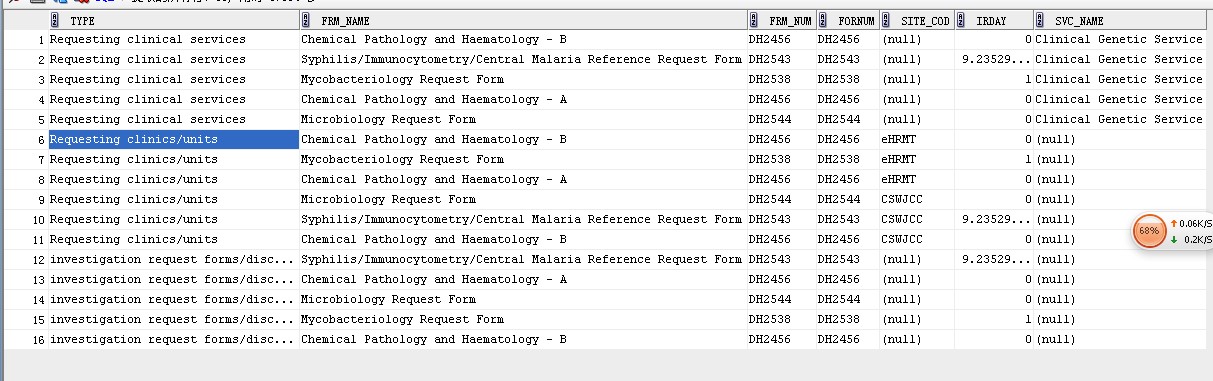Click 'Clinical Genetic Service' in row 4
Viewport: 1213px width, 381px height.
coord(1119,100)
